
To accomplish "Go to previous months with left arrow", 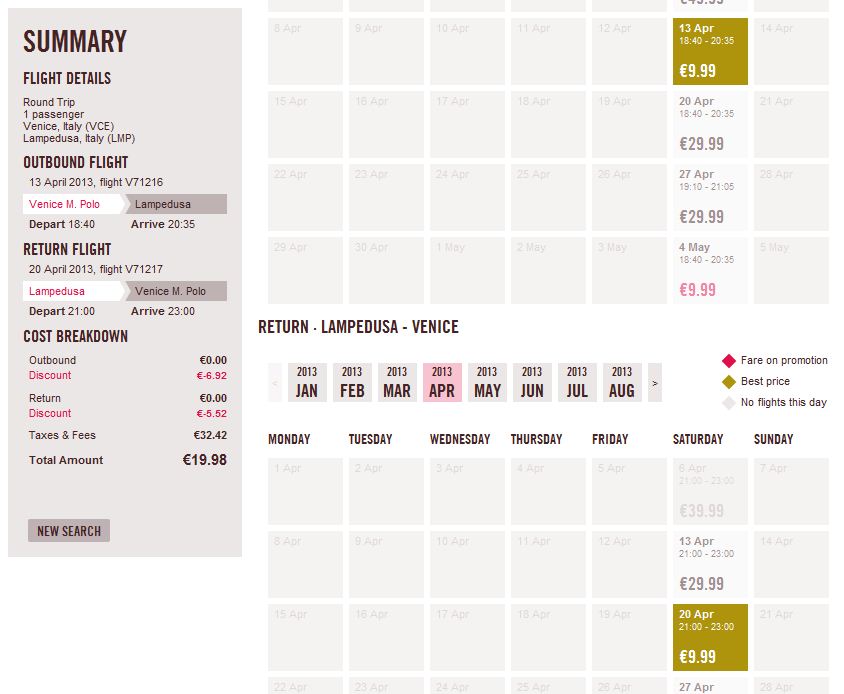I will 275,383.
